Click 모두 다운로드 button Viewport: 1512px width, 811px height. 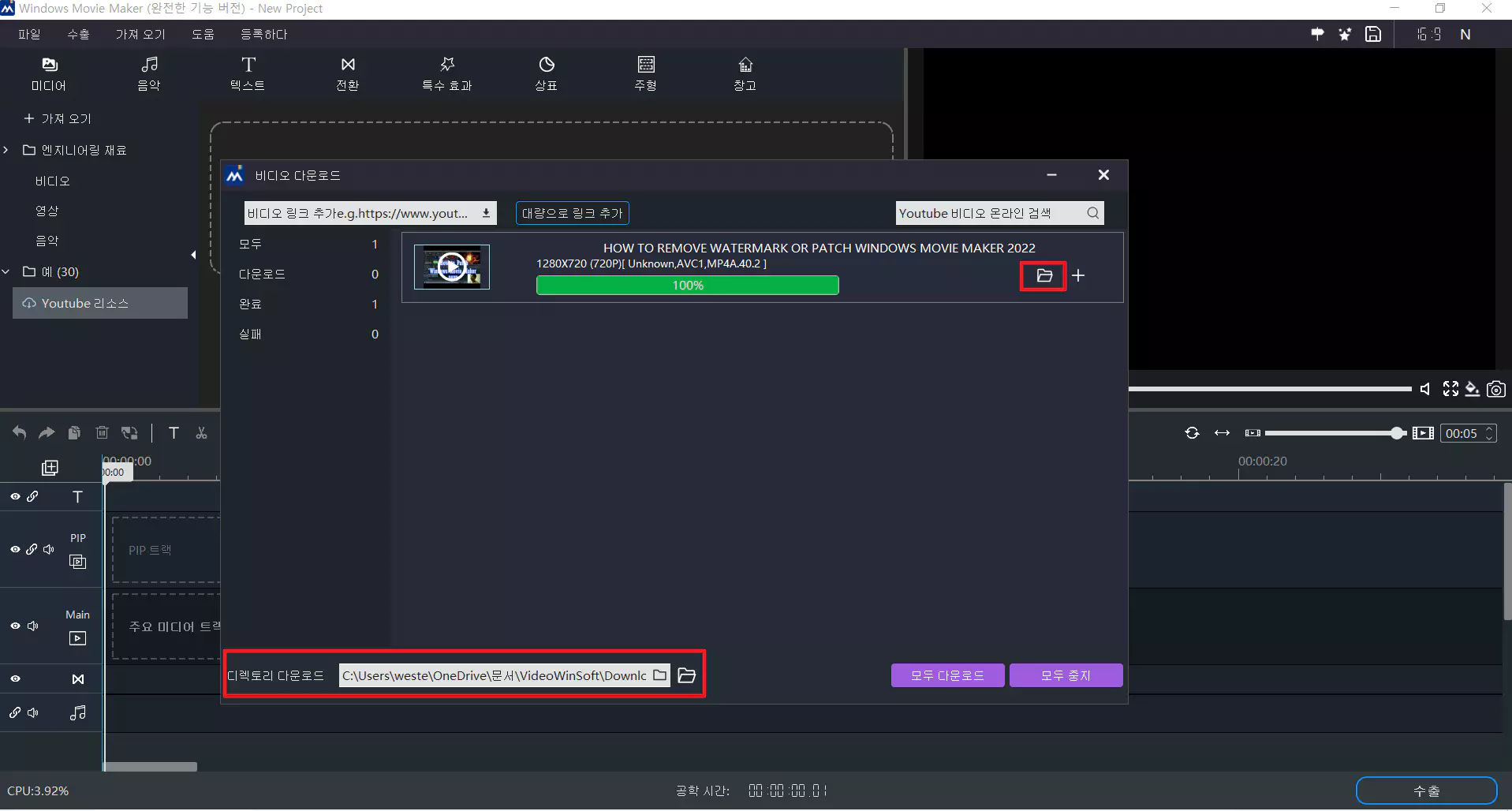click(x=947, y=675)
